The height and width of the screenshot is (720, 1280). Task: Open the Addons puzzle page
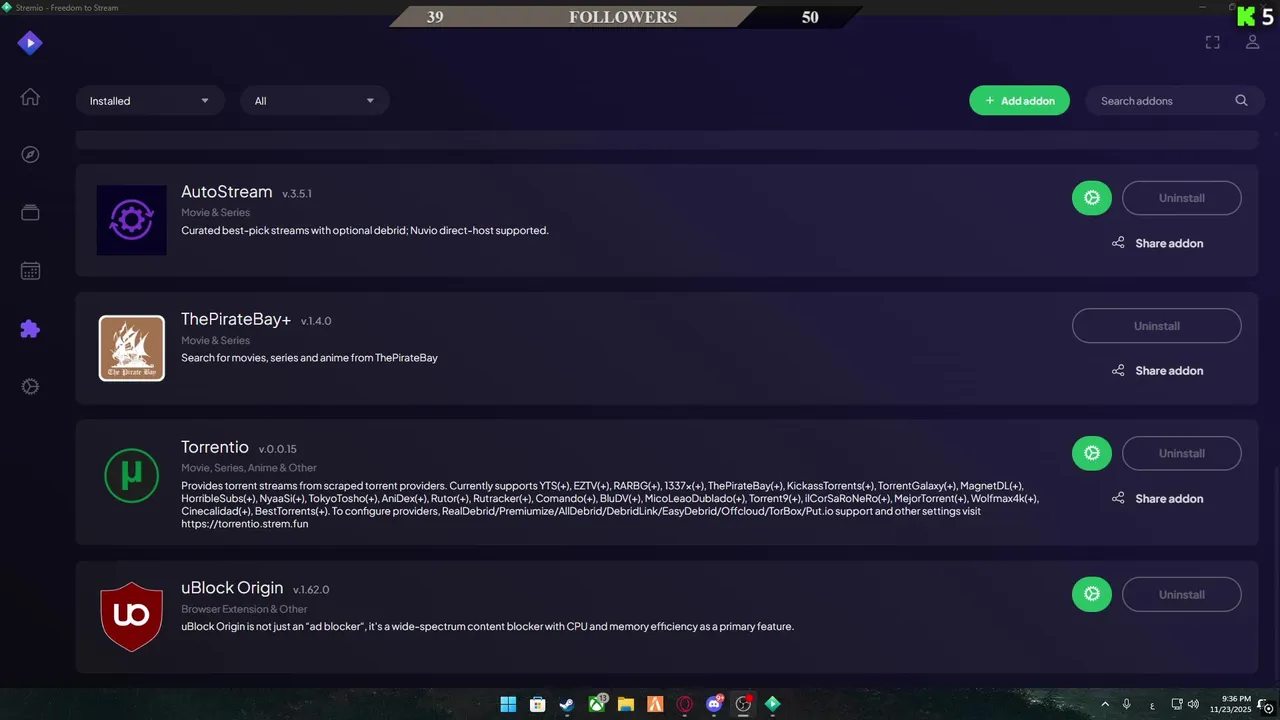30,329
